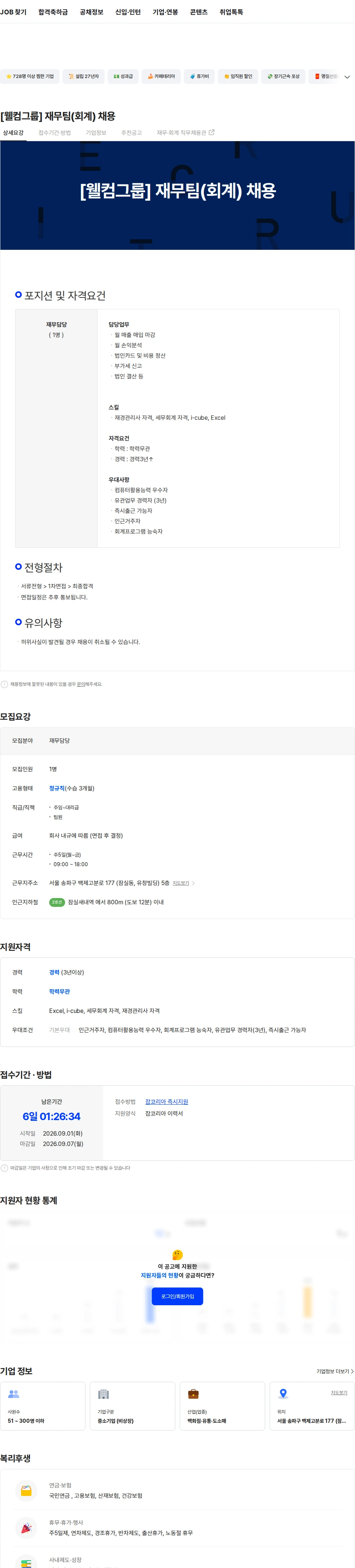
Task: Click the 잡코리아 이력서 application form text
Action: coord(164,1113)
